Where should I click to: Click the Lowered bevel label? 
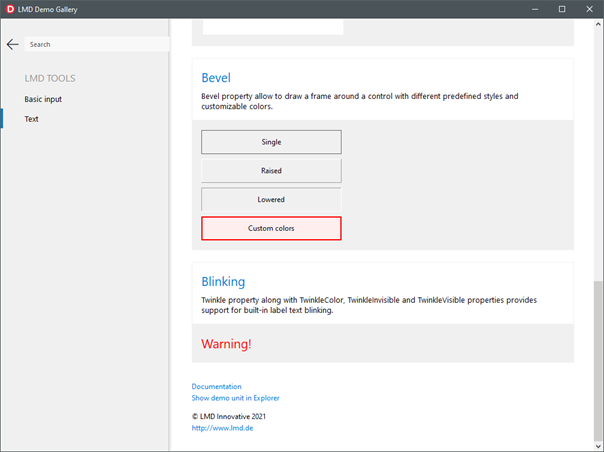tap(271, 200)
